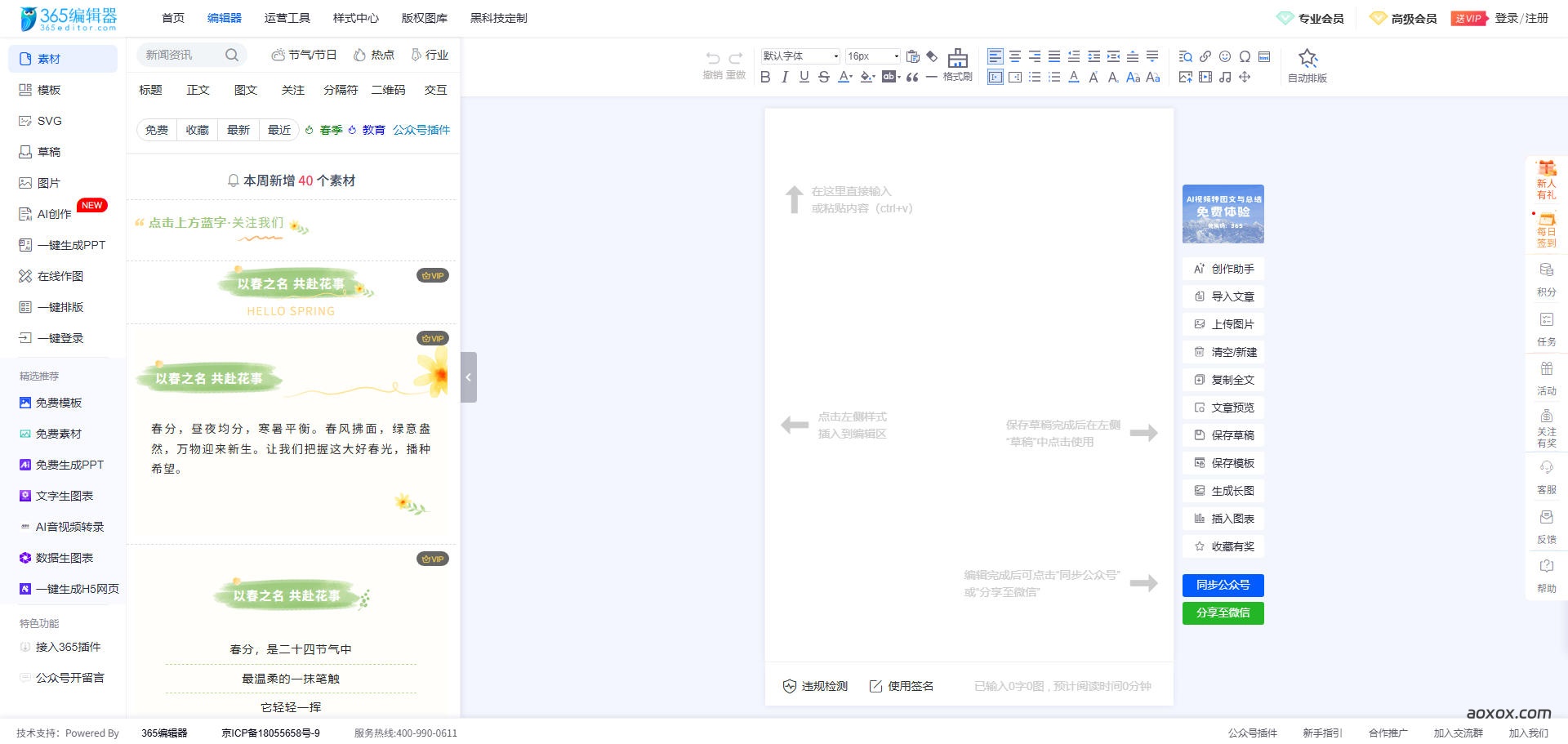Image resolution: width=1568 pixels, height=744 pixels.
Task: Collapse the left material panel with the chevron
Action: coord(468,377)
